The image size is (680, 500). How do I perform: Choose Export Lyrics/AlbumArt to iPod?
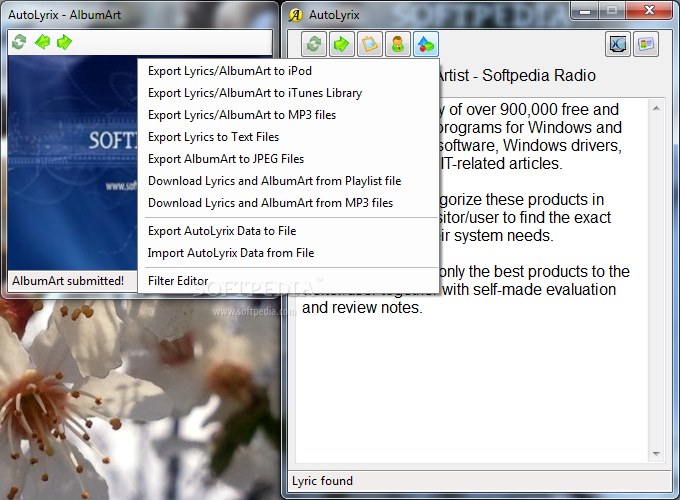pyautogui.click(x=288, y=71)
